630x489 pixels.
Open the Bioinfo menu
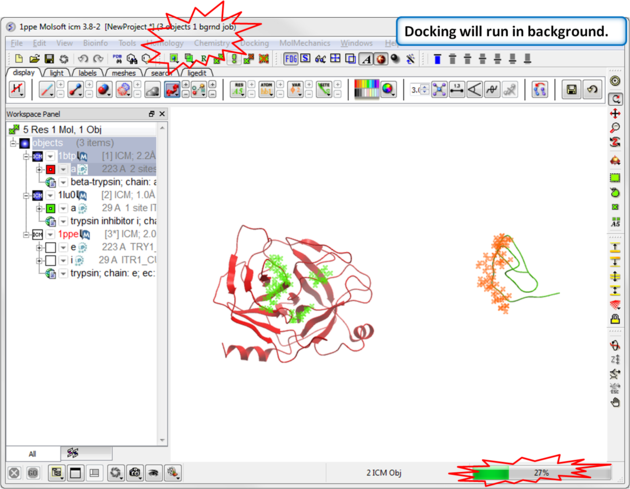click(96, 44)
